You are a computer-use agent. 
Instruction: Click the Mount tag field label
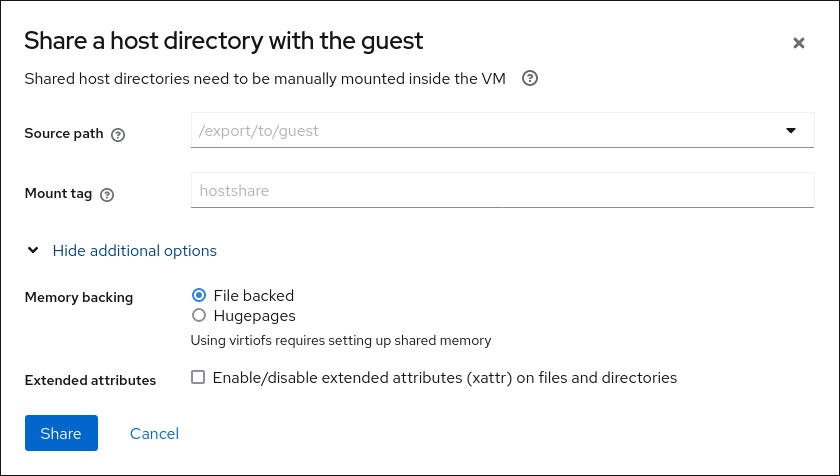pos(58,195)
